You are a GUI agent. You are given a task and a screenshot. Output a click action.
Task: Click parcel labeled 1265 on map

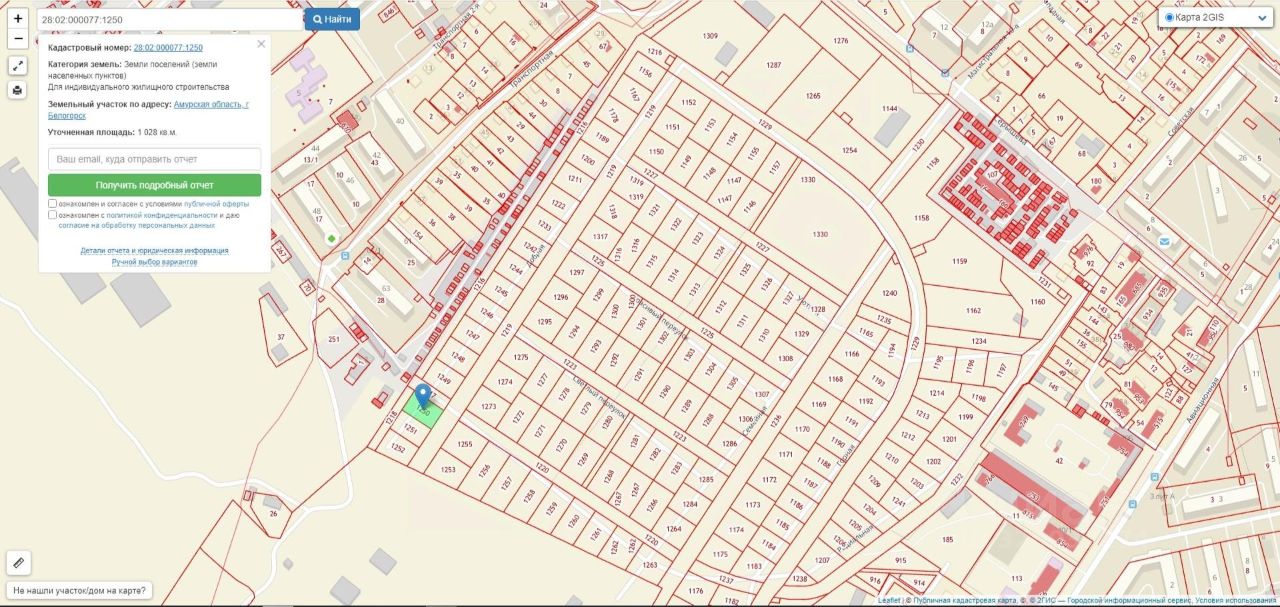pyautogui.click(x=813, y=96)
